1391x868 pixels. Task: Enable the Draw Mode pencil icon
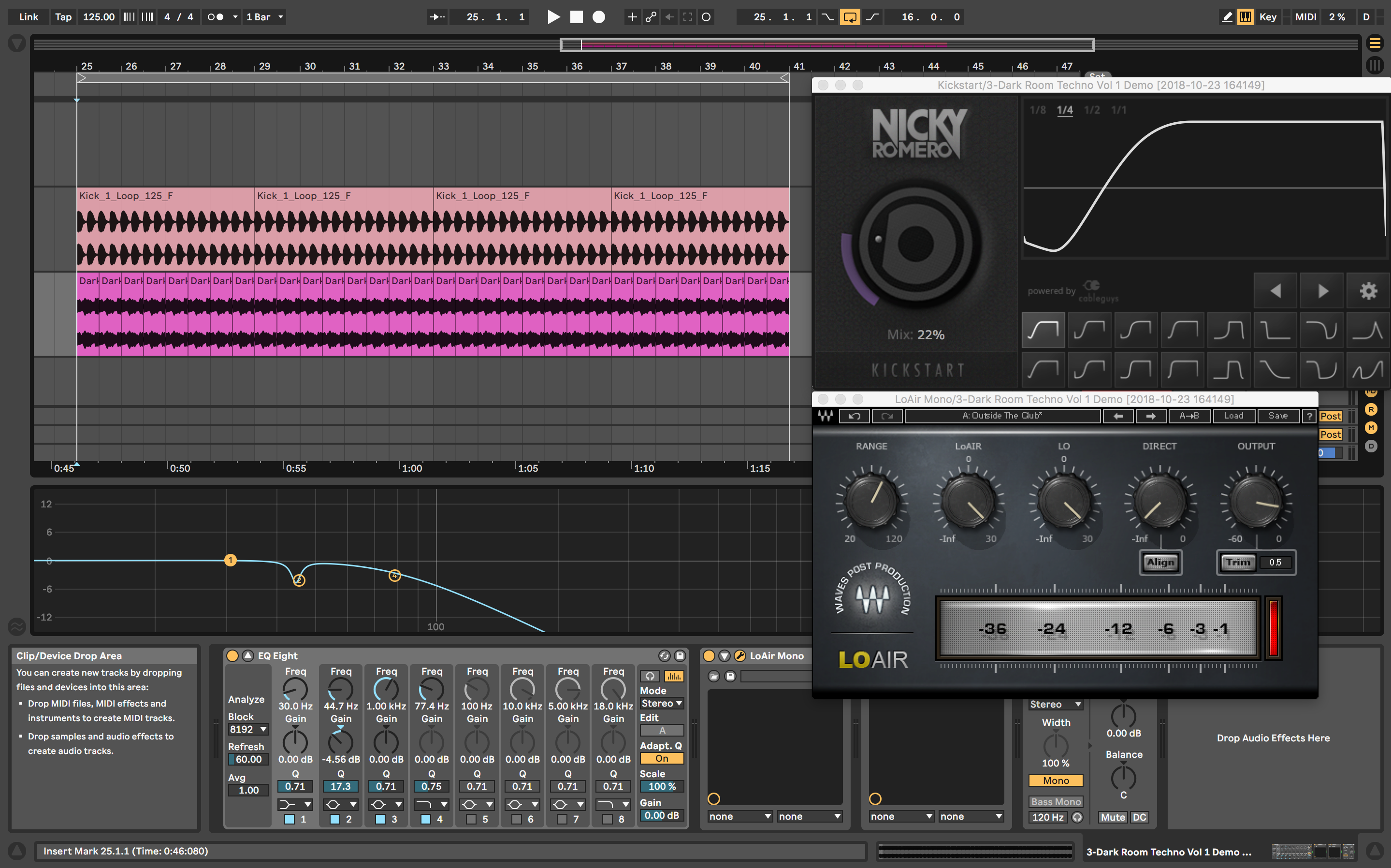1227,16
